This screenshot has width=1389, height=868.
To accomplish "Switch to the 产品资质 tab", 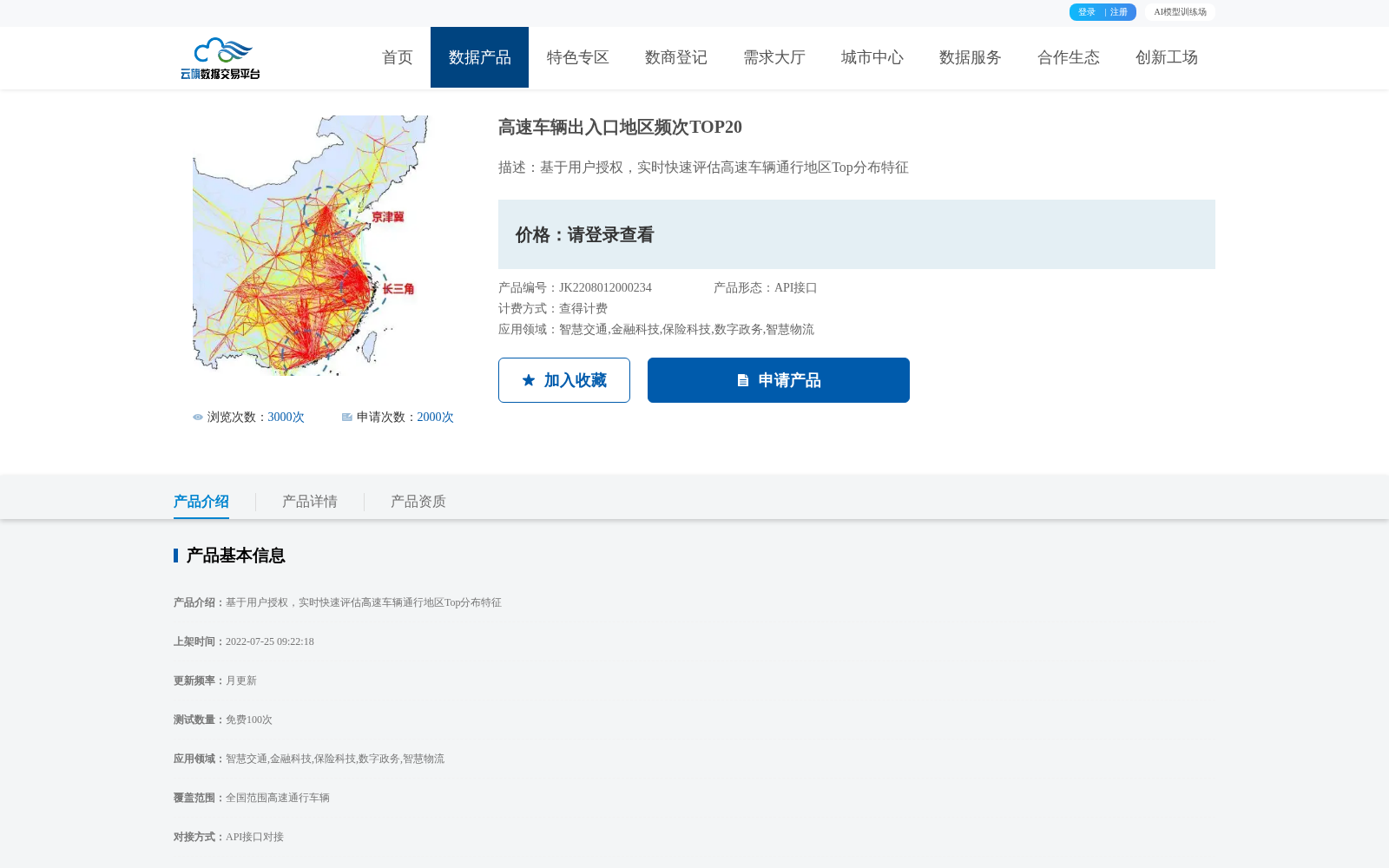I will (418, 502).
